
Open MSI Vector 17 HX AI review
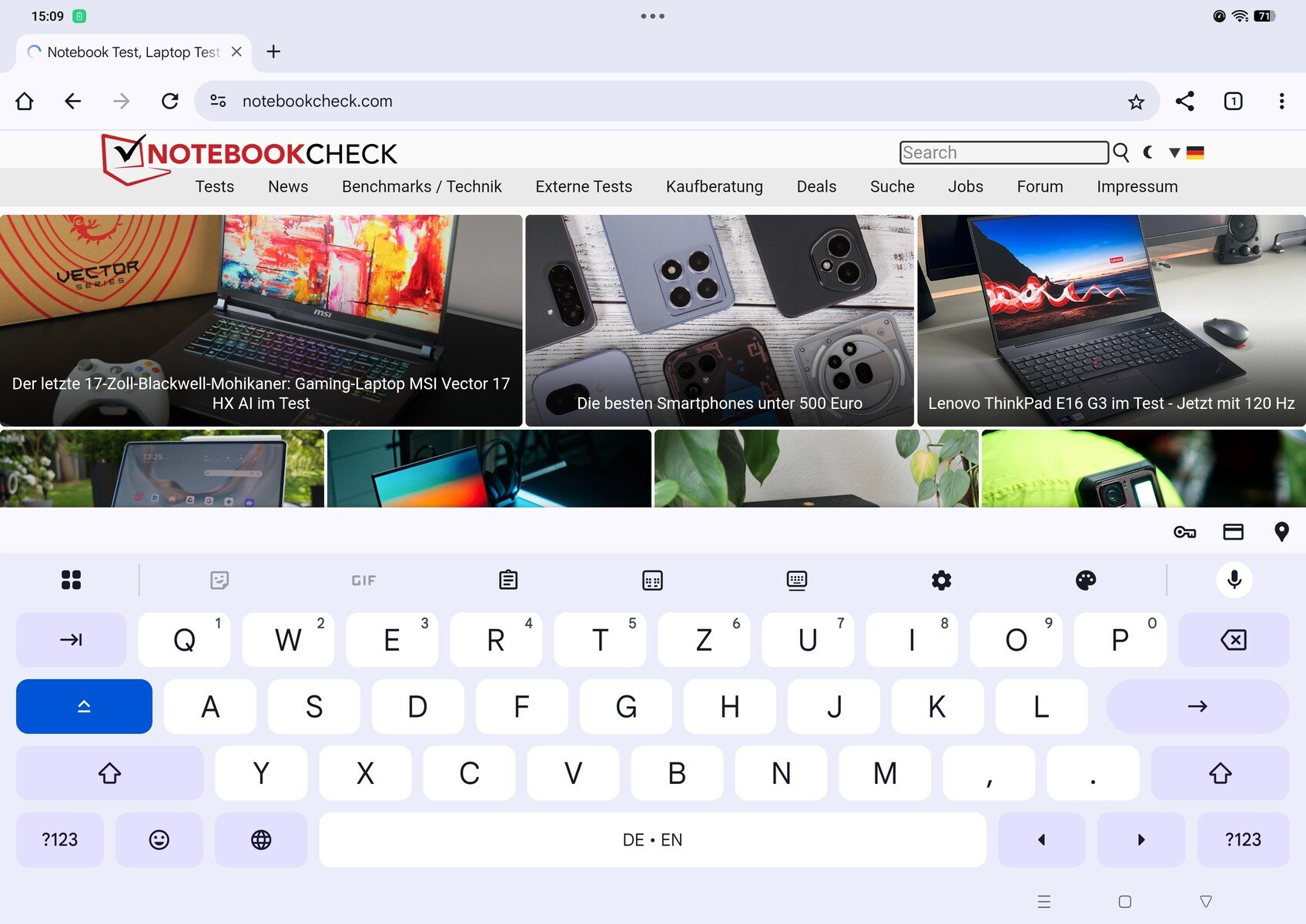261,320
